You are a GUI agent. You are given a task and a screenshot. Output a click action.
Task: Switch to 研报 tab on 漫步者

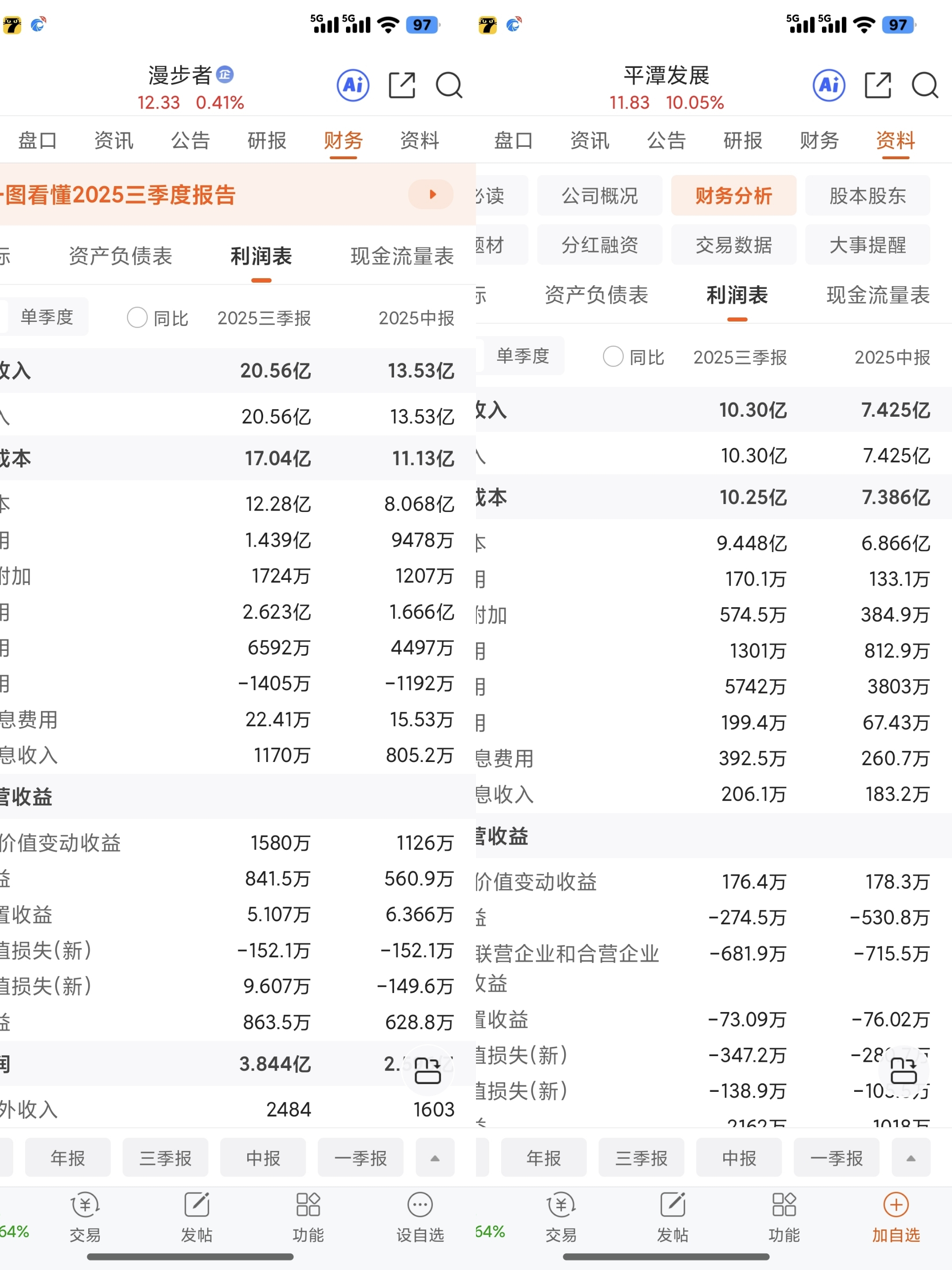pyautogui.click(x=267, y=140)
